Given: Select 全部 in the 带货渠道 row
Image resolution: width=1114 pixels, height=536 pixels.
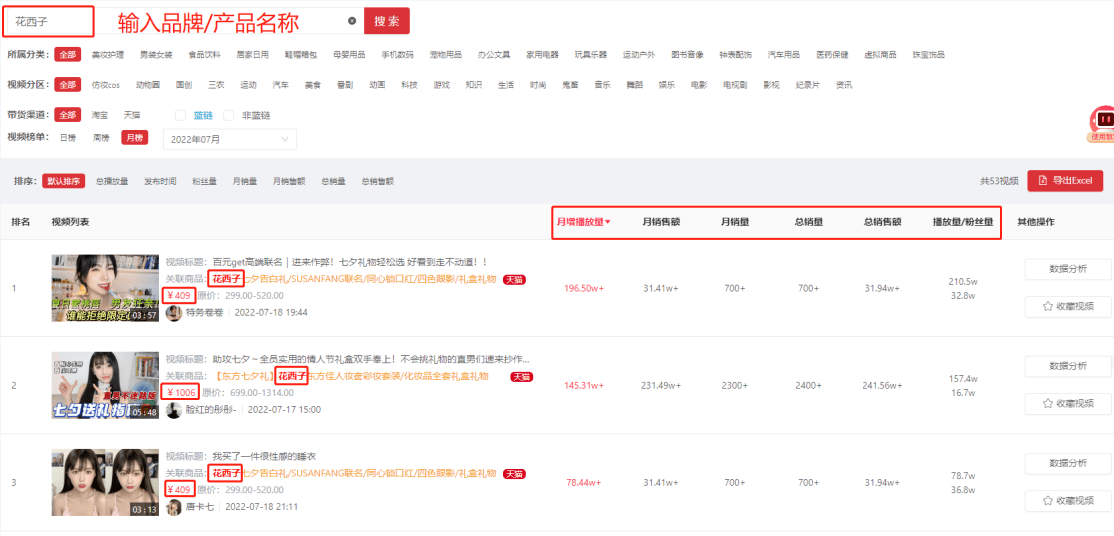Looking at the screenshot, I should click(67, 115).
